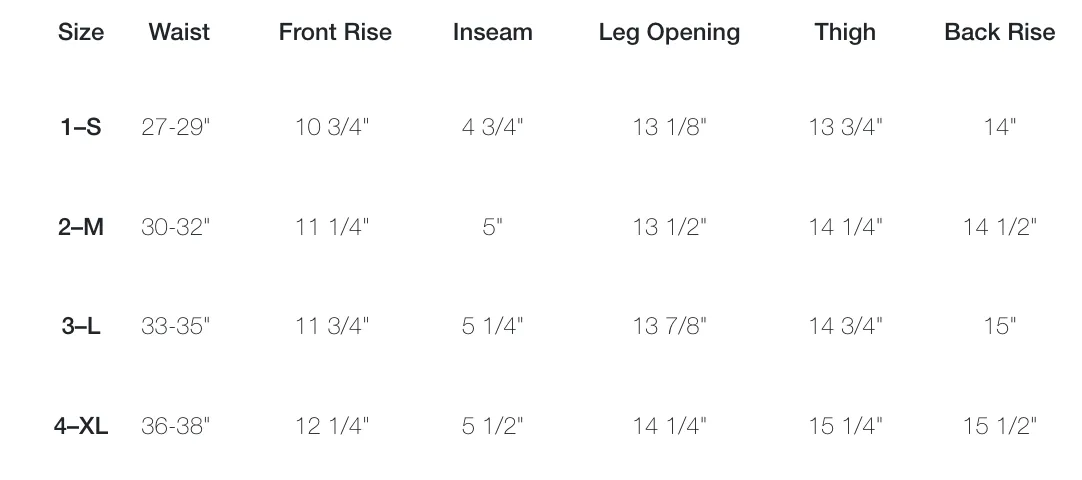Click the 30-32" waist measurement
The image size is (1082, 480).
pyautogui.click(x=175, y=226)
